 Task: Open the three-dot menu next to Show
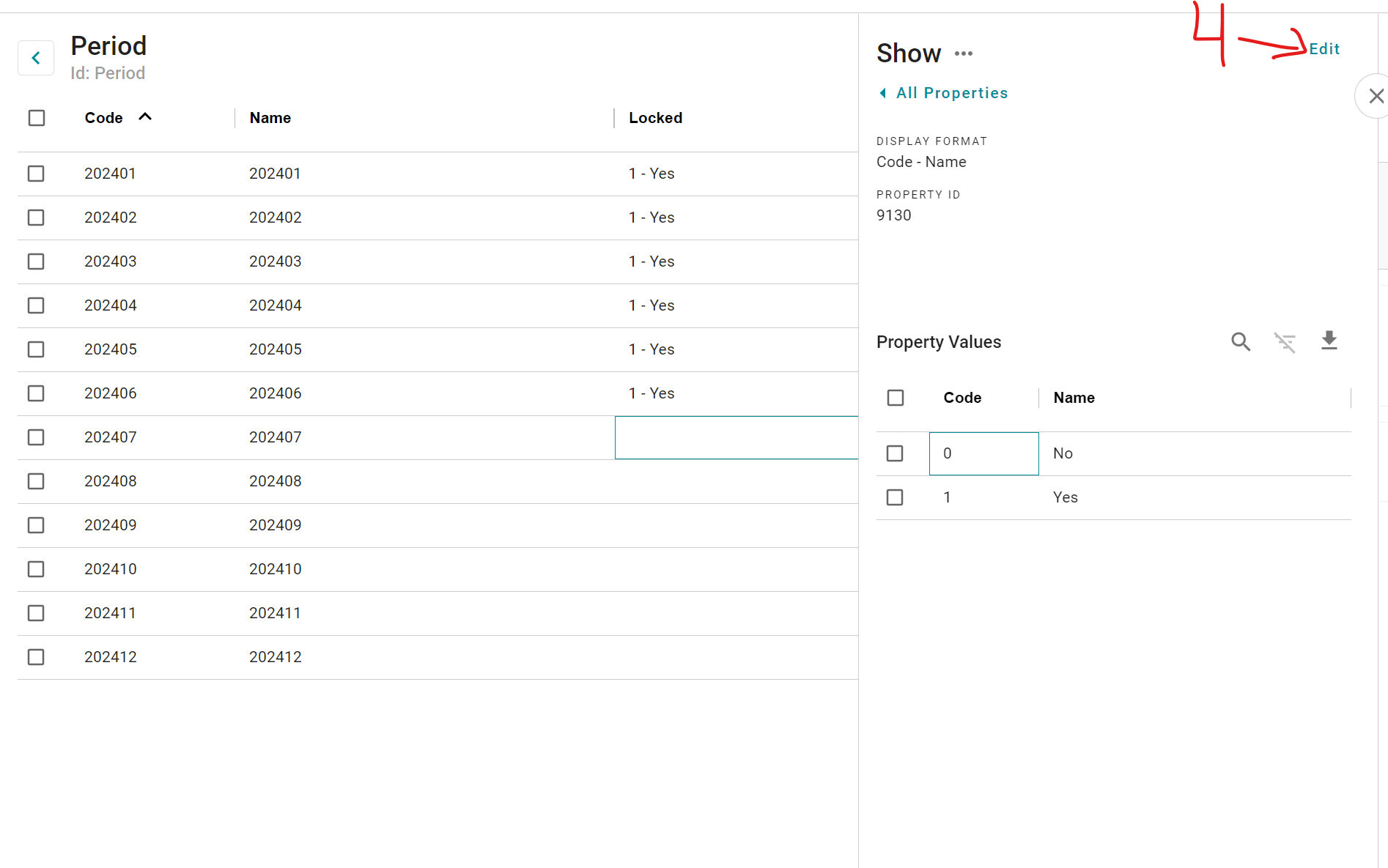click(964, 53)
